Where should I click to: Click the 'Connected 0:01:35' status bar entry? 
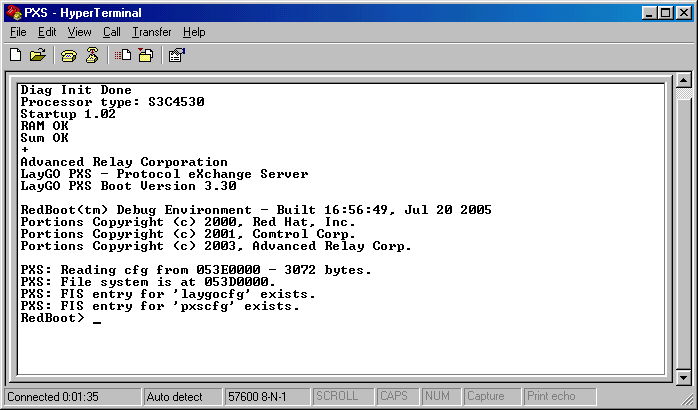click(73, 396)
